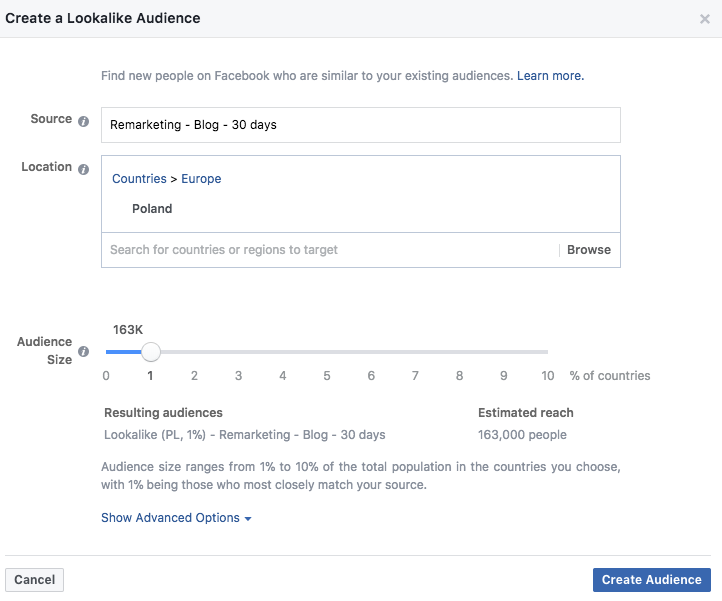Set audience size slider to 3 mark
The image size is (722, 601).
point(239,352)
